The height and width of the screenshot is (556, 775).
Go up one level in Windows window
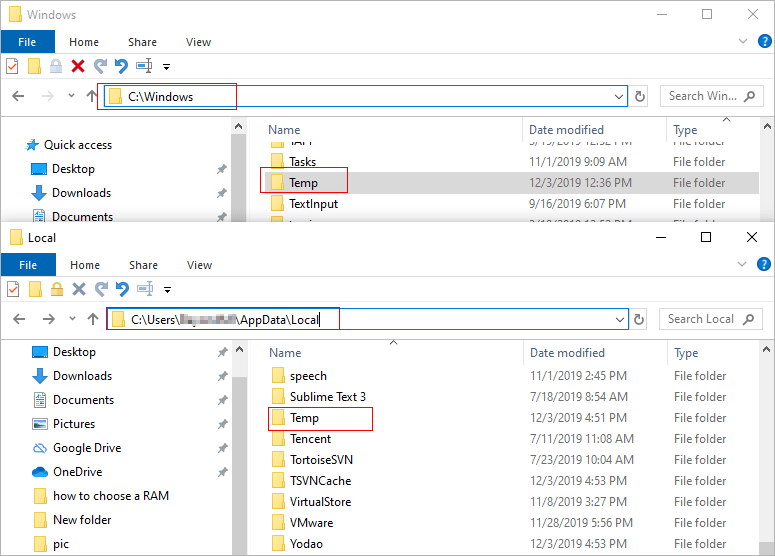tap(91, 96)
